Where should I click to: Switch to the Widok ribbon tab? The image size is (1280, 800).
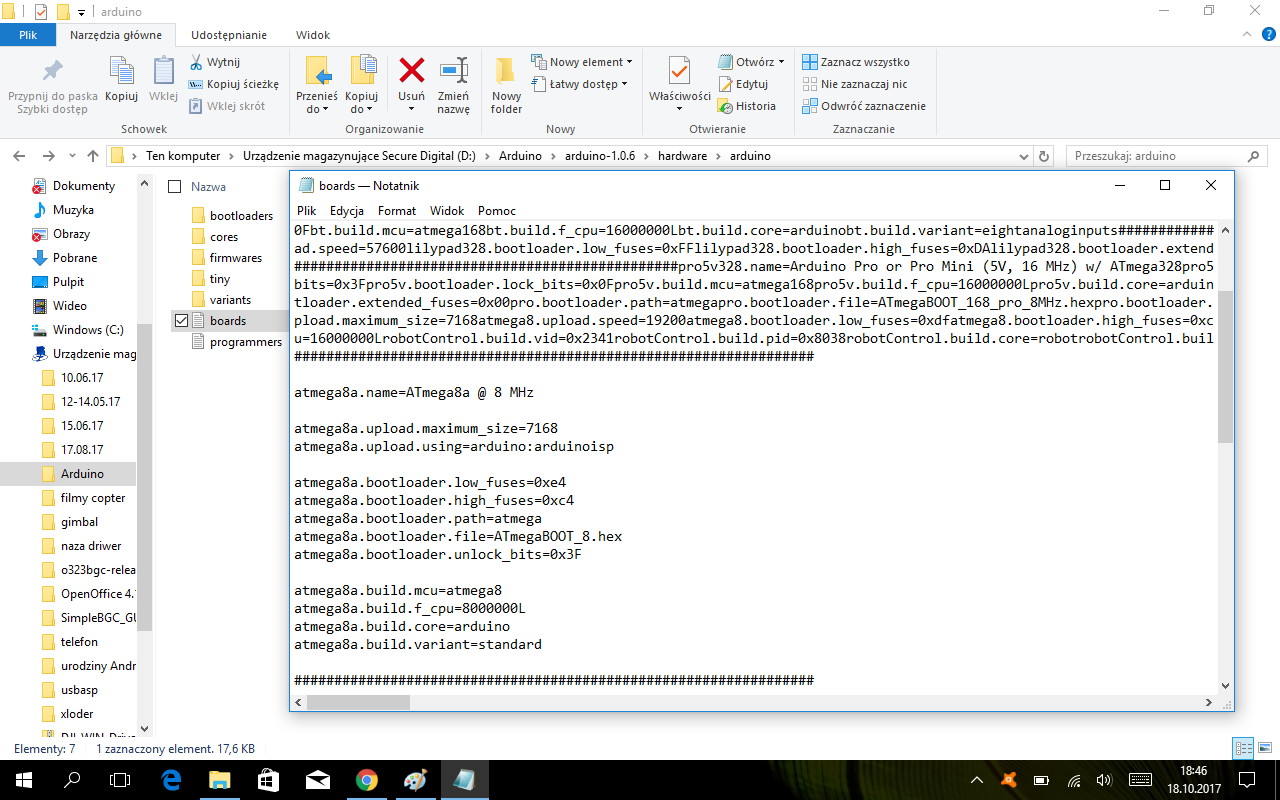pos(313,35)
